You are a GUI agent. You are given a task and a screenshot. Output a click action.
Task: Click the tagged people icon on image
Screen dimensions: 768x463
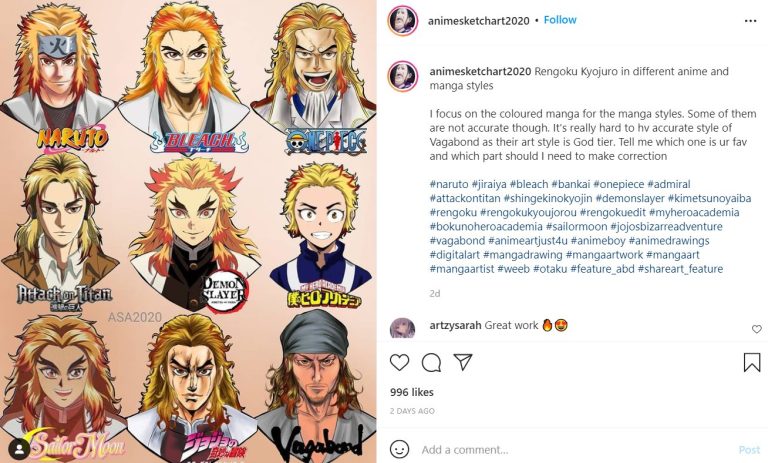tap(19, 449)
